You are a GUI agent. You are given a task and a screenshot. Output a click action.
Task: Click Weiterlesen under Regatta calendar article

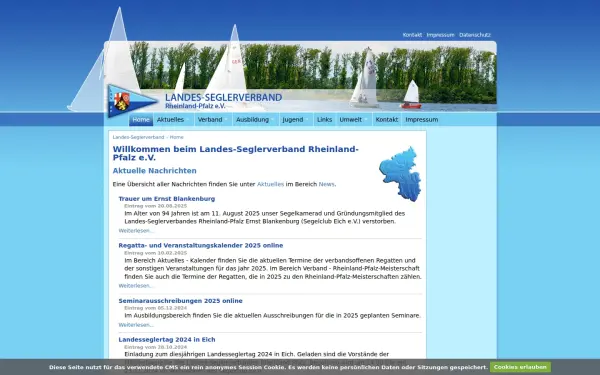click(x=136, y=286)
